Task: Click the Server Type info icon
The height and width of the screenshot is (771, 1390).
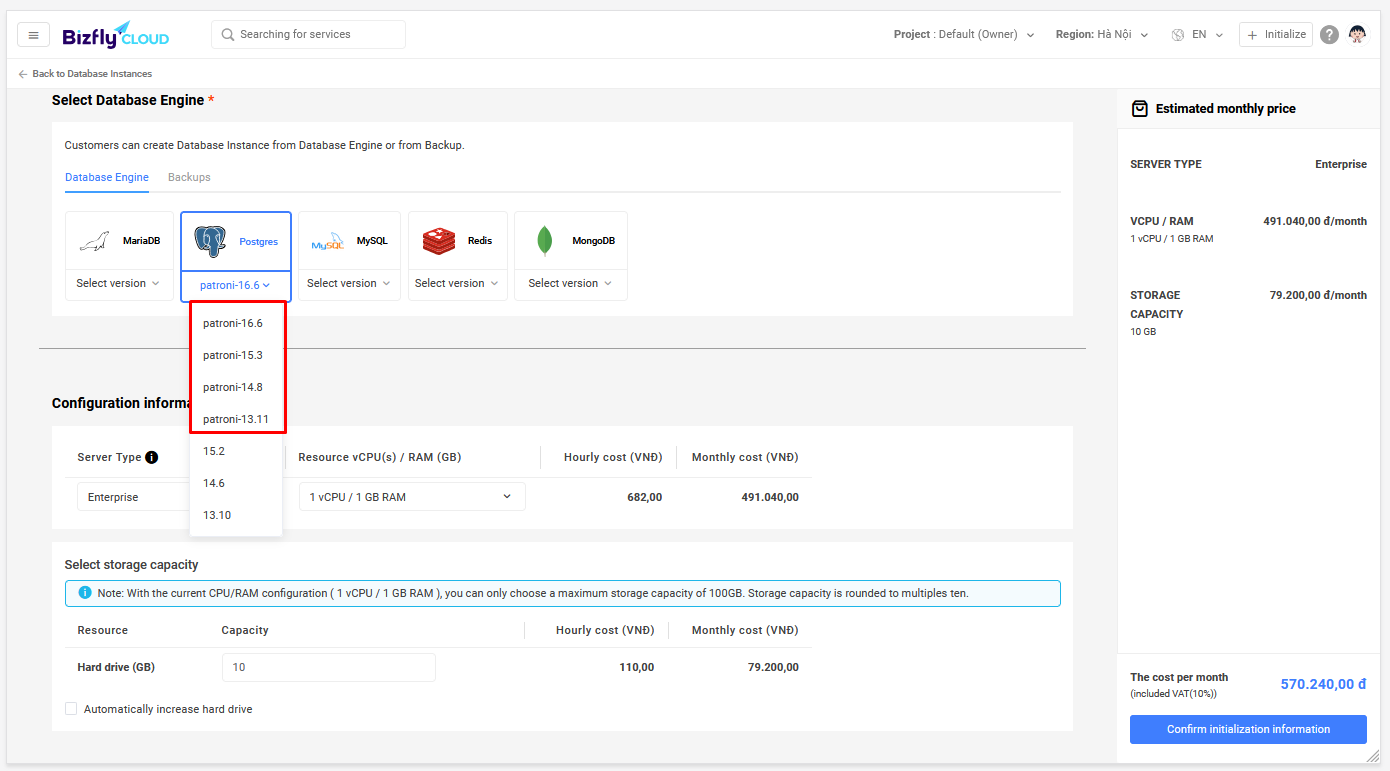Action: click(x=152, y=457)
